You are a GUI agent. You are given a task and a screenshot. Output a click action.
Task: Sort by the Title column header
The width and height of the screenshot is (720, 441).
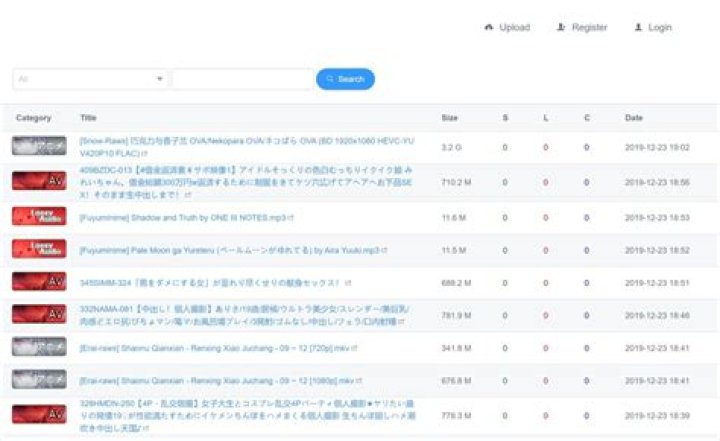click(x=88, y=118)
